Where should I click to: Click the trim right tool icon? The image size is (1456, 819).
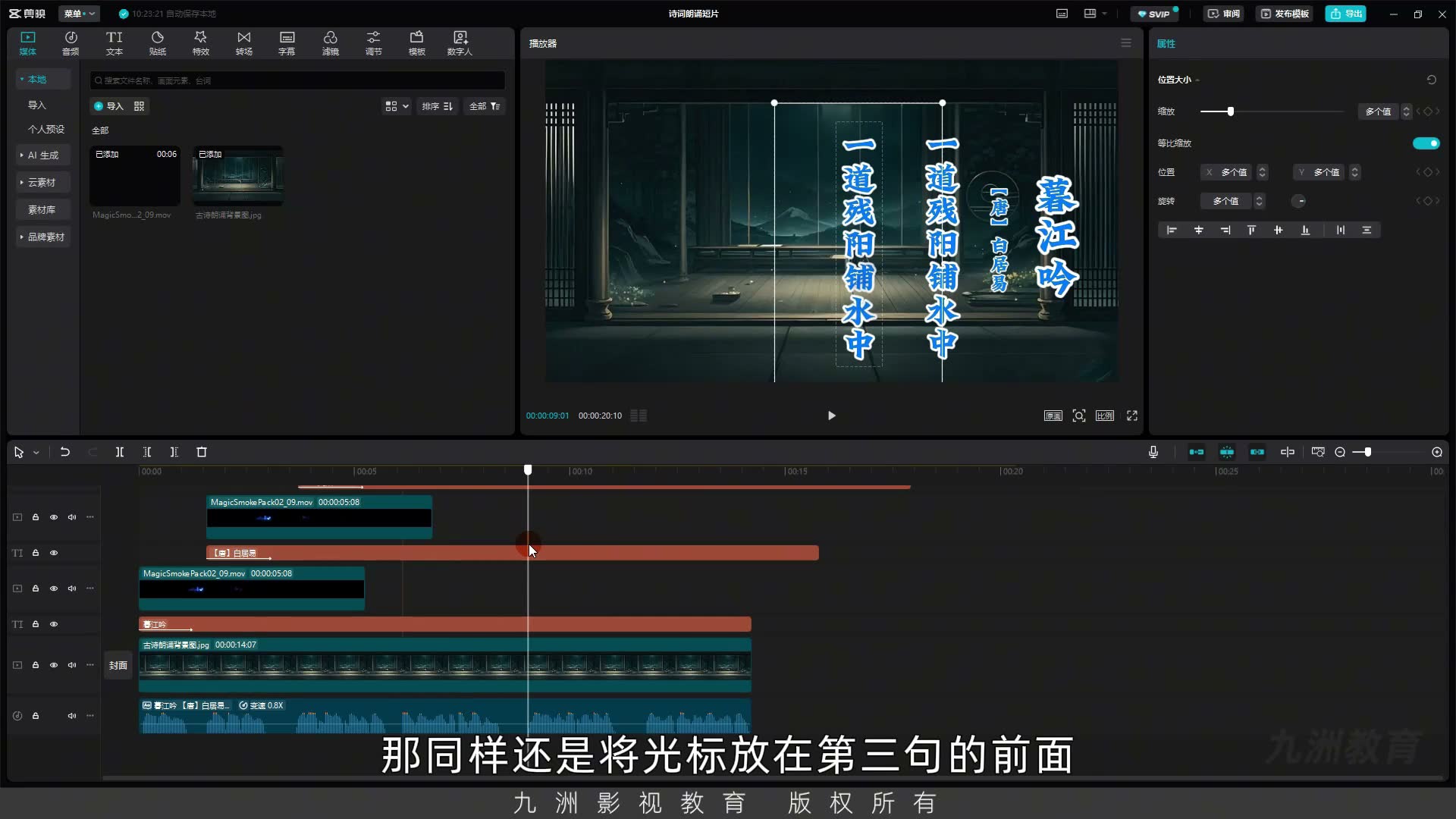click(174, 452)
